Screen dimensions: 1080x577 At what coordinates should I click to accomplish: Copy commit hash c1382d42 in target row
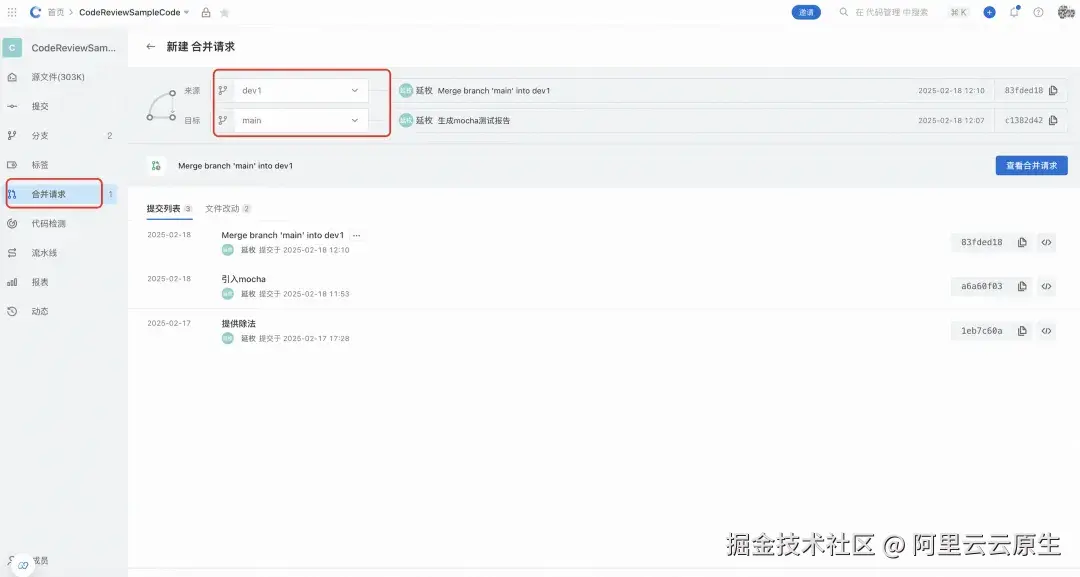point(1053,120)
